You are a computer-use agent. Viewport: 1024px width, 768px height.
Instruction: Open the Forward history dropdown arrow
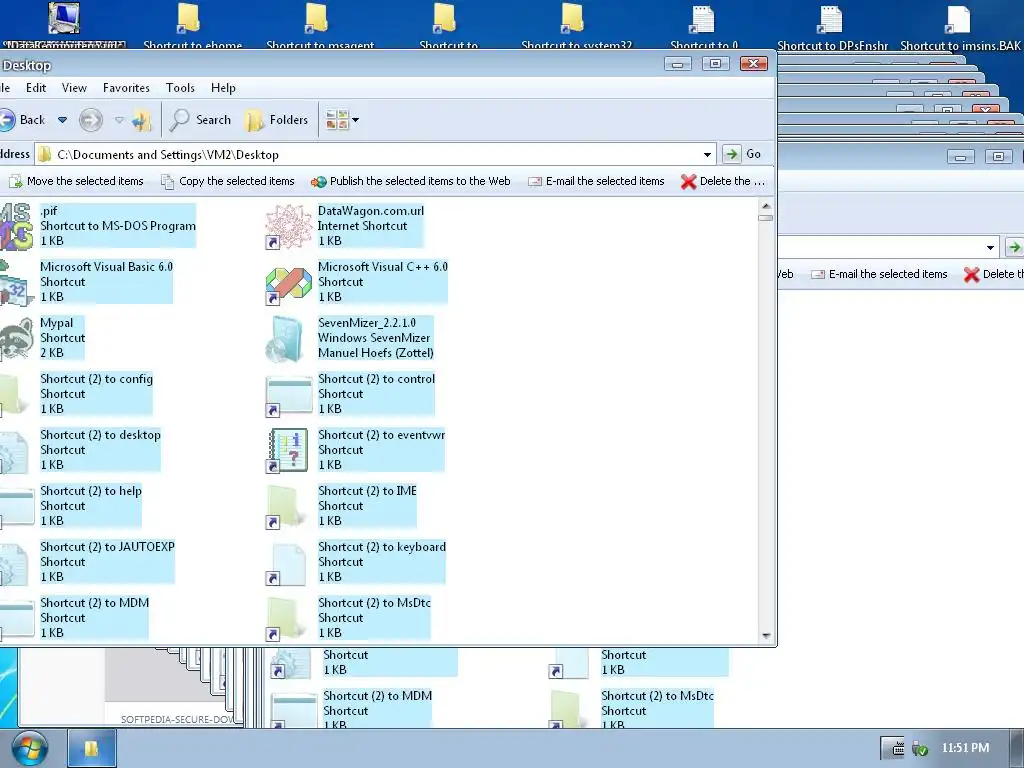[119, 120]
